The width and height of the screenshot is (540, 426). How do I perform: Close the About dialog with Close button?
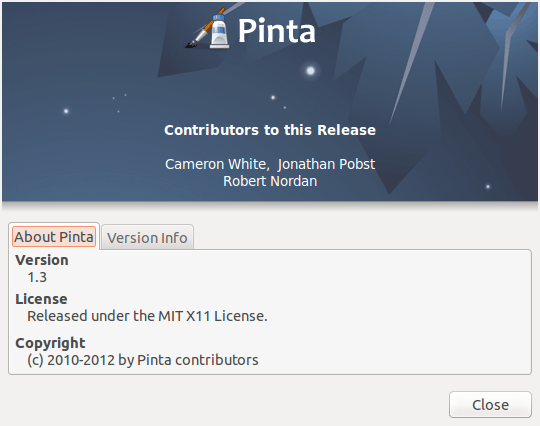[490, 405]
